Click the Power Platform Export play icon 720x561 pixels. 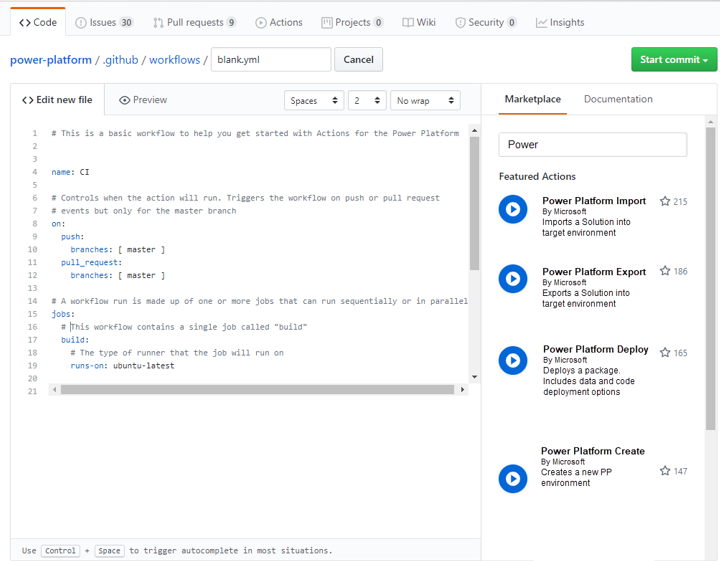(513, 279)
